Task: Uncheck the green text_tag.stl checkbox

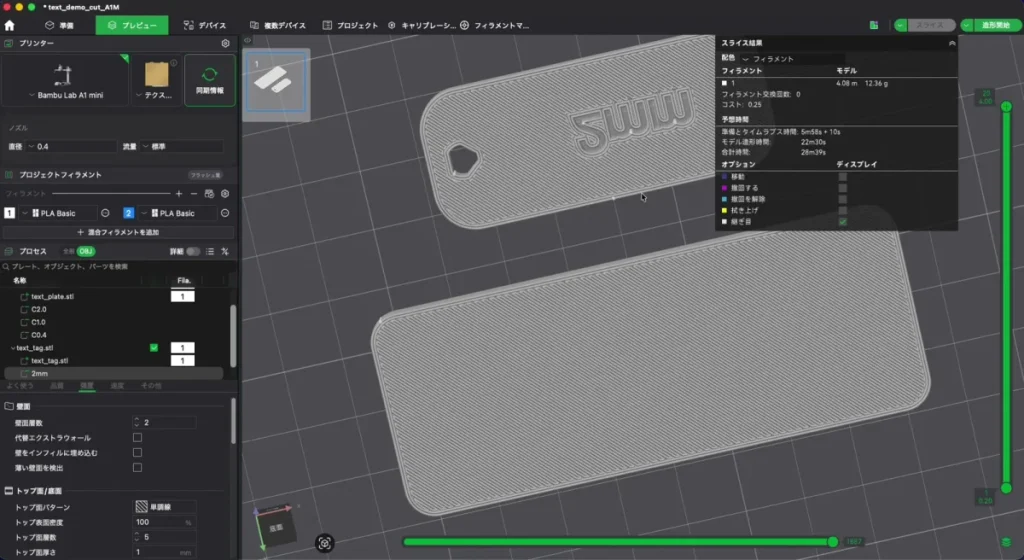Action: coord(154,348)
